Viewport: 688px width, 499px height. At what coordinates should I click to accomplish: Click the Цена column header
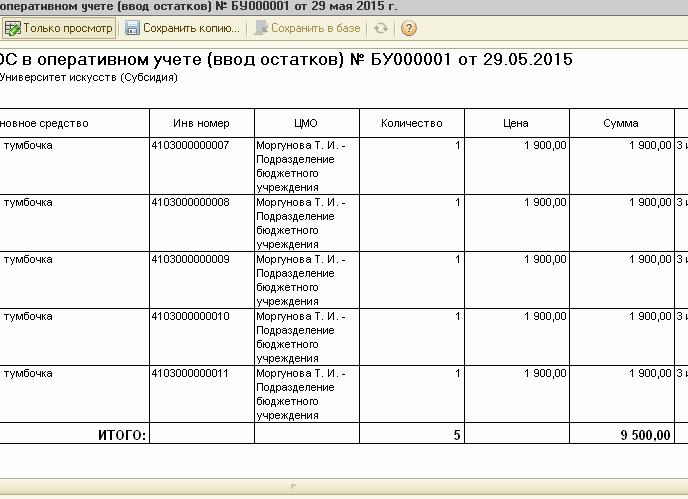pyautogui.click(x=516, y=123)
